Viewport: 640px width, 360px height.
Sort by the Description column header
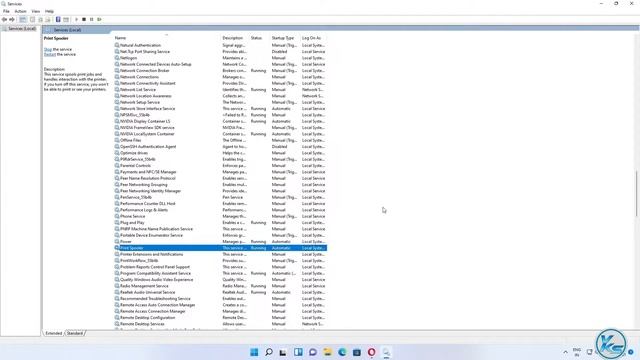234,38
